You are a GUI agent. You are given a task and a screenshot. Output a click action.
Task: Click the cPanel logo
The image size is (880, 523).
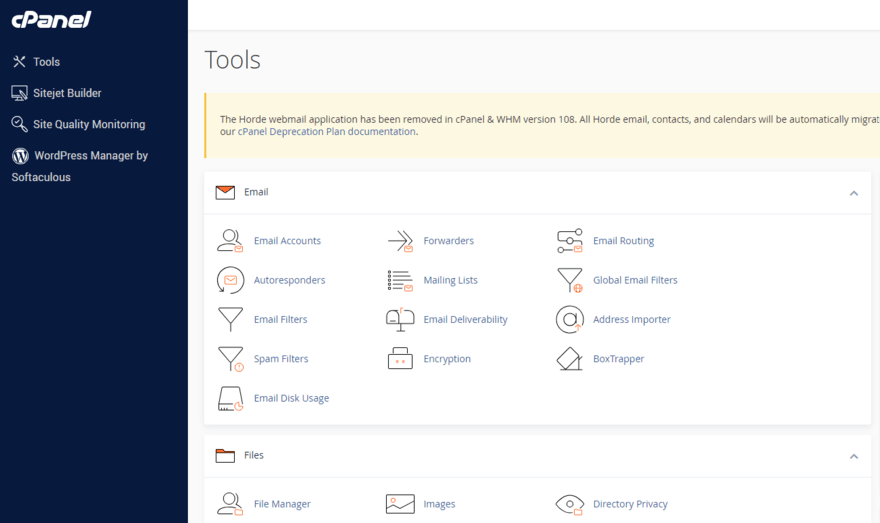[x=51, y=20]
